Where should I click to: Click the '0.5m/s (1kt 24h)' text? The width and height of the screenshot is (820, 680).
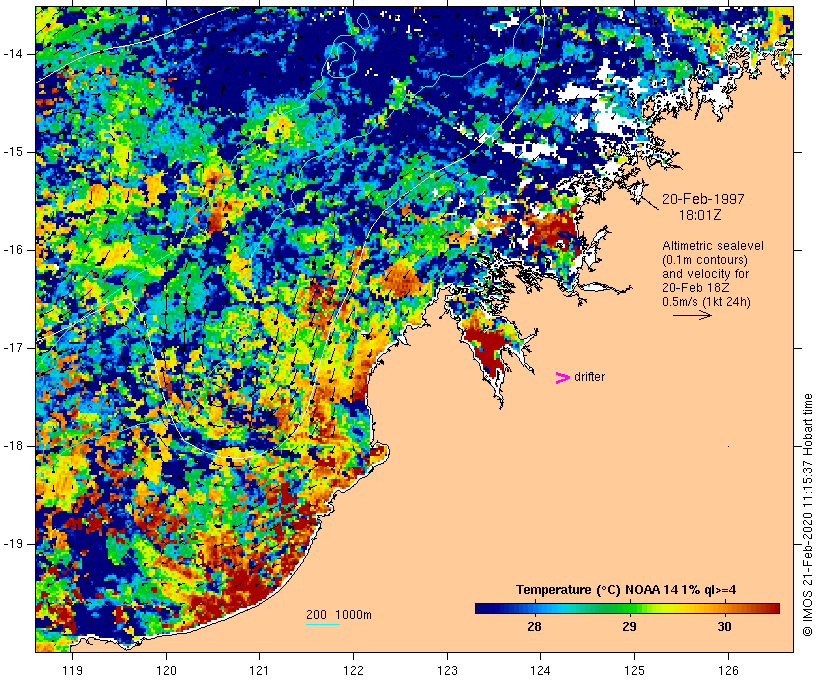click(706, 302)
